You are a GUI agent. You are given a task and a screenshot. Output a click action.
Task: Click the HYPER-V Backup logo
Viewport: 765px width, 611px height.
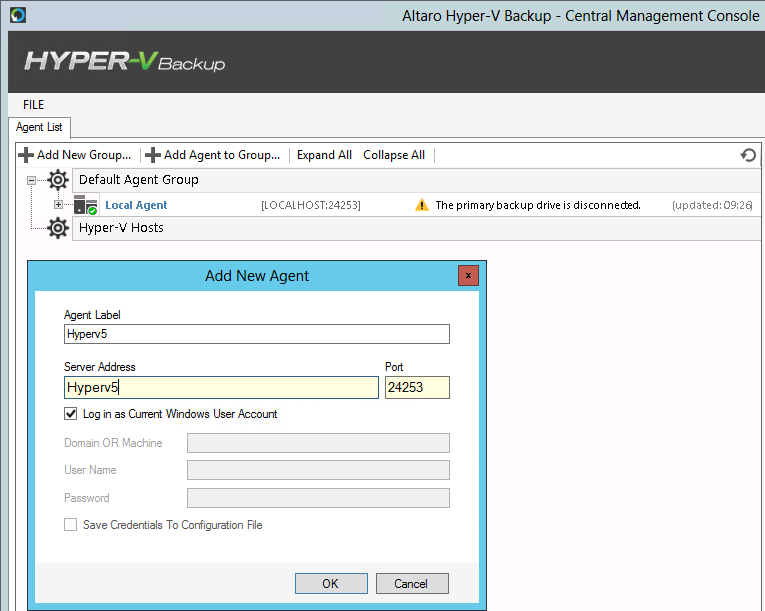(125, 61)
